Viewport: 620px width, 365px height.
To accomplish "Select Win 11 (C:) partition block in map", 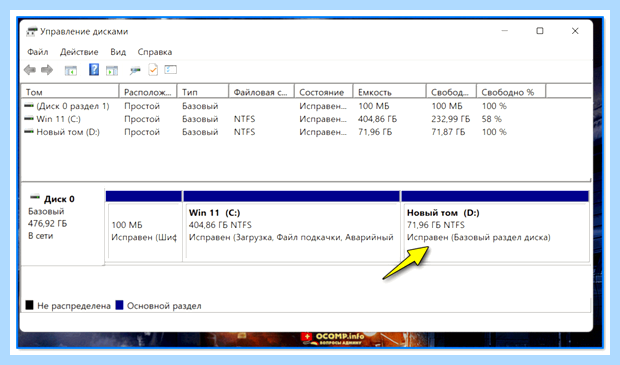I will point(291,226).
